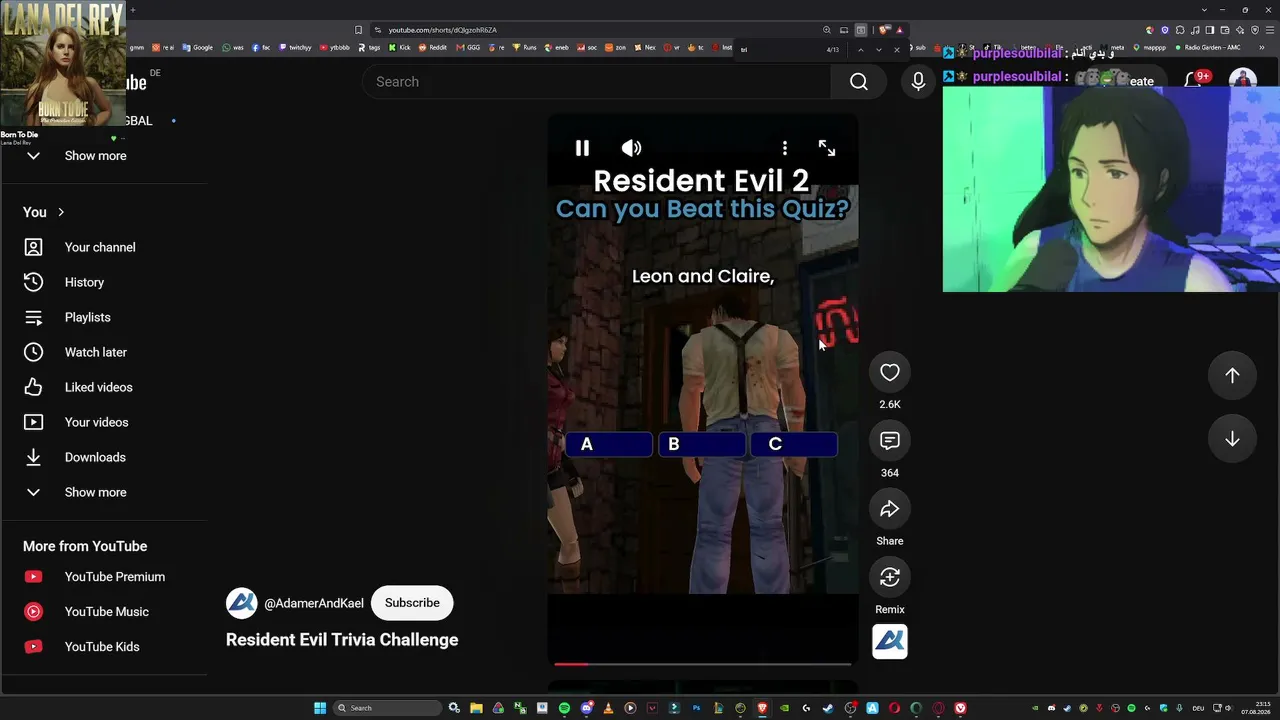Open the YouTube account avatar menu
This screenshot has height=720, width=1280.
[x=1242, y=80]
